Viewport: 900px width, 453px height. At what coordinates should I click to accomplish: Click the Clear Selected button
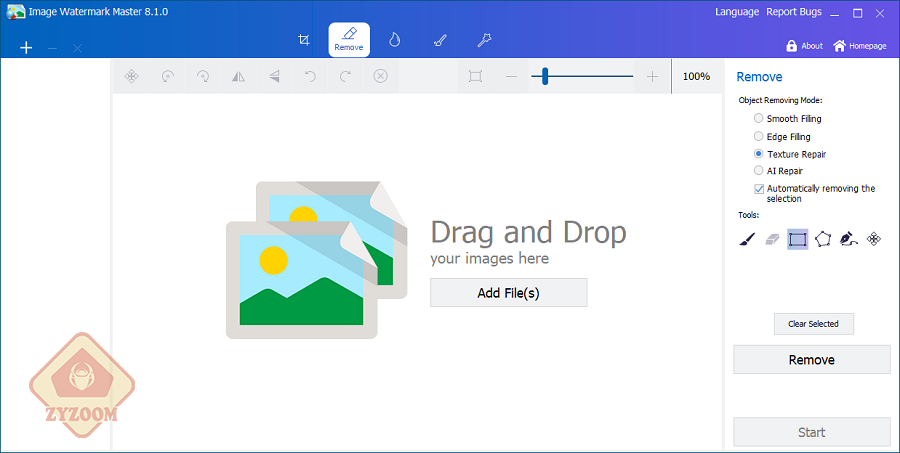(x=813, y=324)
